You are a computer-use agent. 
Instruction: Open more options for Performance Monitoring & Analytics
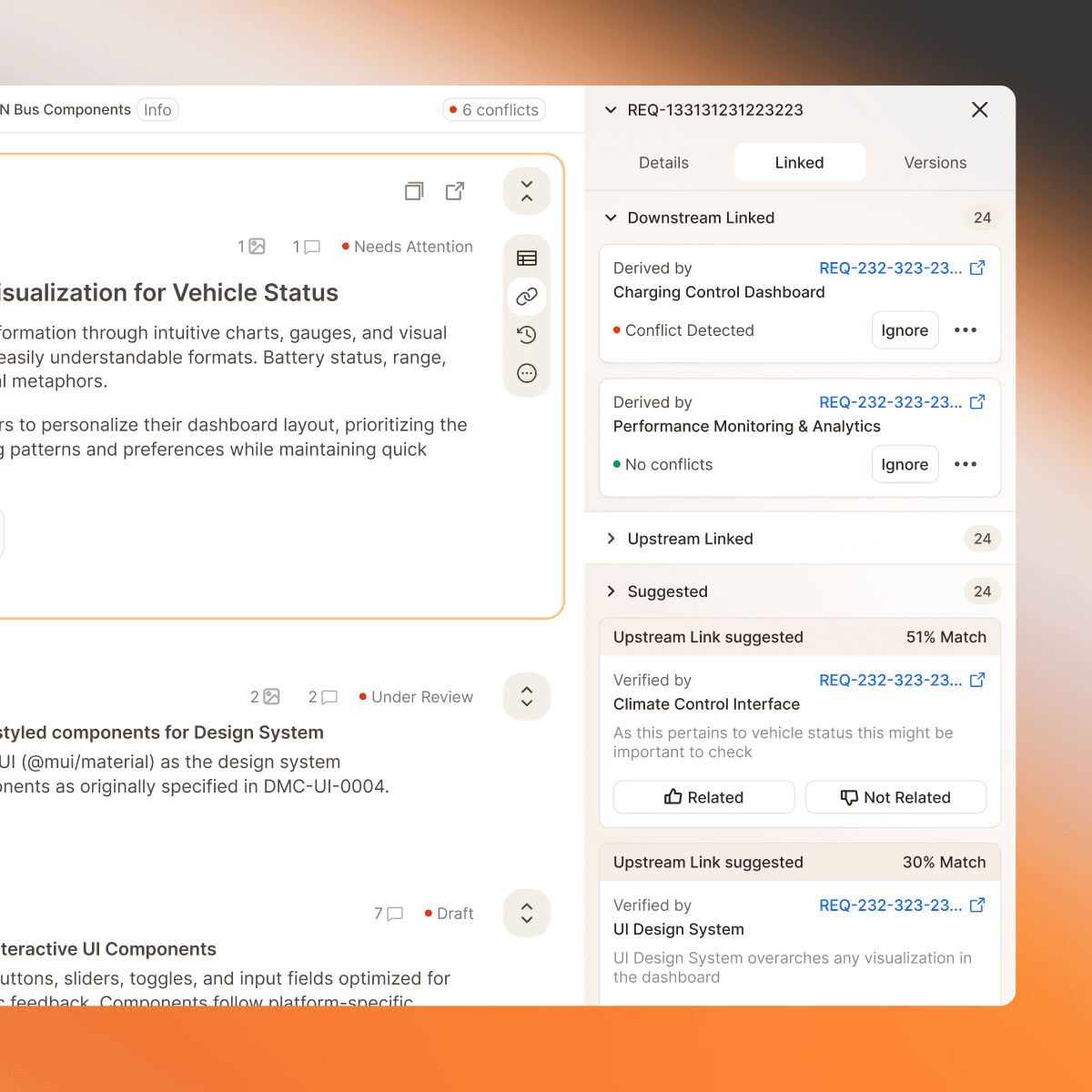pyautogui.click(x=966, y=464)
